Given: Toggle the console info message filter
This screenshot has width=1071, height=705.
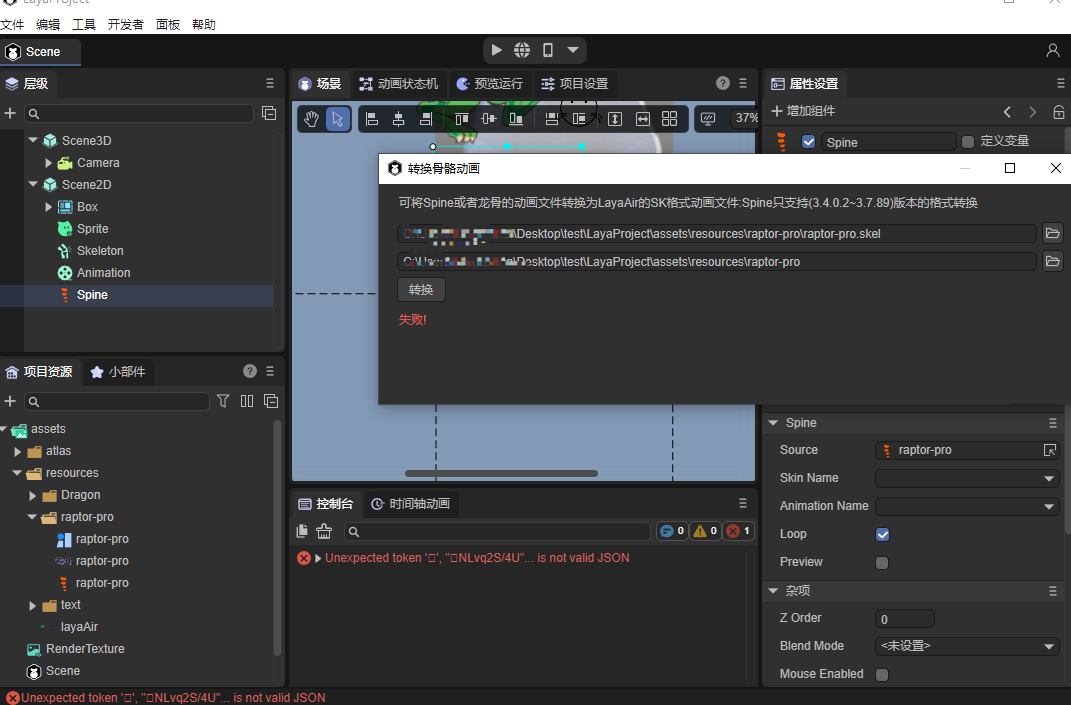Looking at the screenshot, I should pos(672,531).
